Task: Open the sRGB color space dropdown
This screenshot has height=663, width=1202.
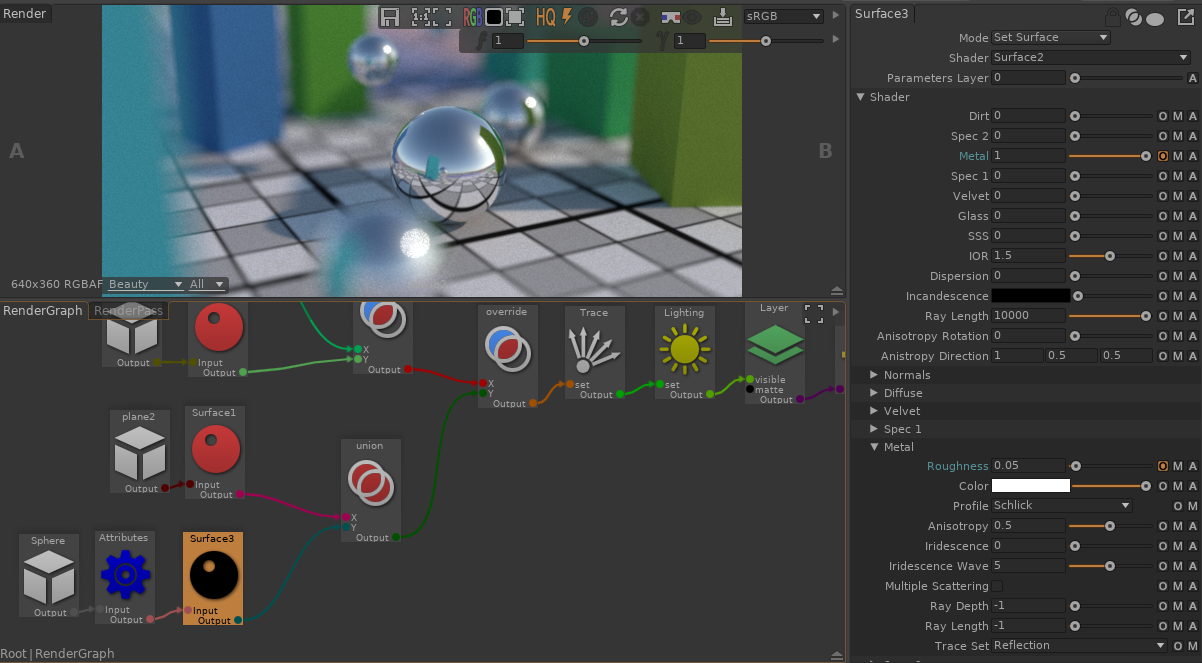Action: point(784,17)
